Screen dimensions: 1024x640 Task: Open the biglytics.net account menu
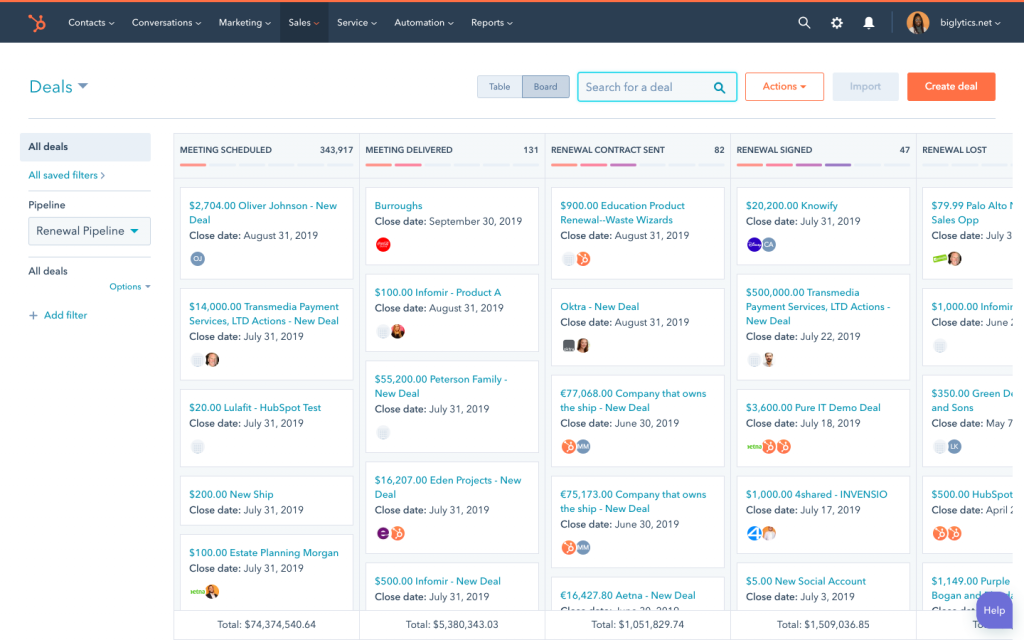[970, 23]
